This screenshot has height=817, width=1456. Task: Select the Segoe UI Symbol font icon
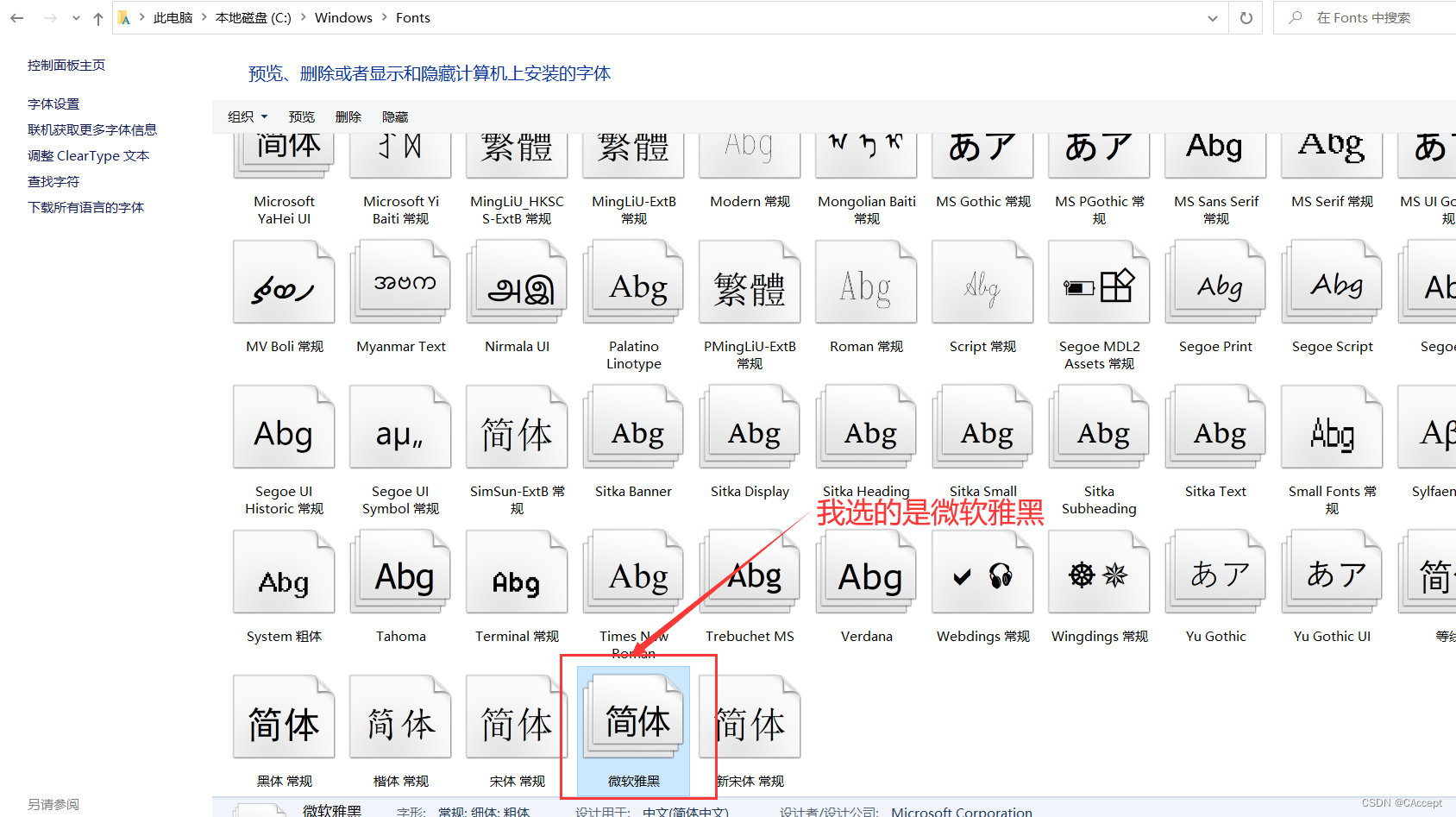tap(400, 427)
